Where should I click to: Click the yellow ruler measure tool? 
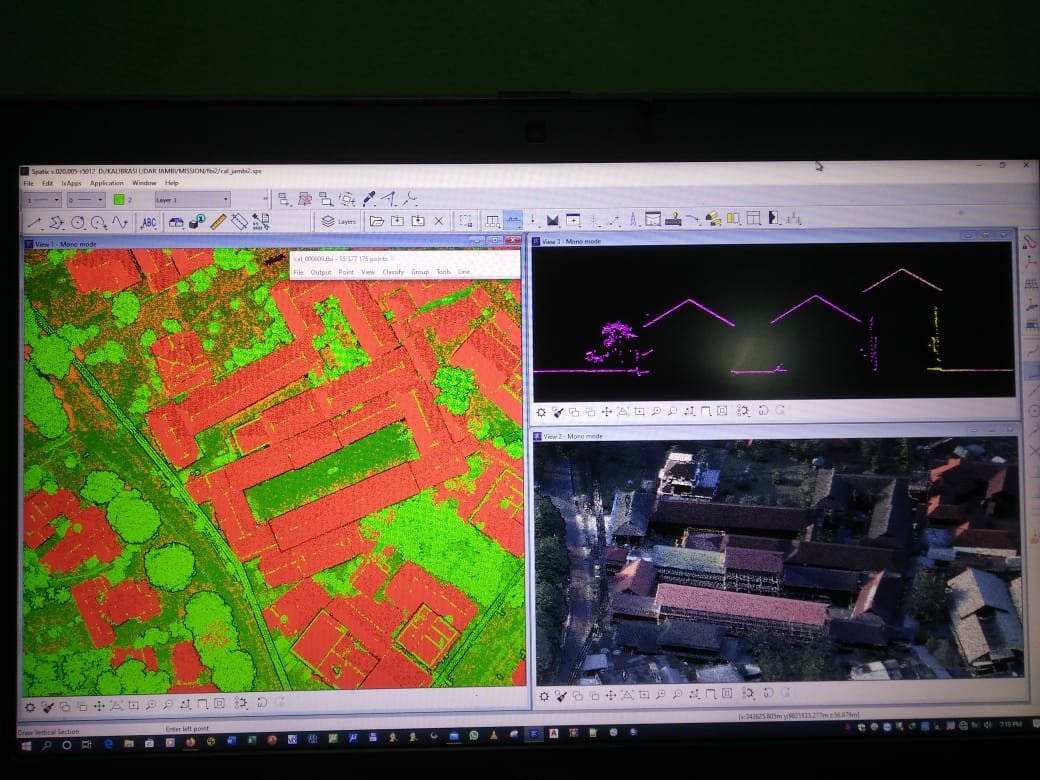click(217, 222)
